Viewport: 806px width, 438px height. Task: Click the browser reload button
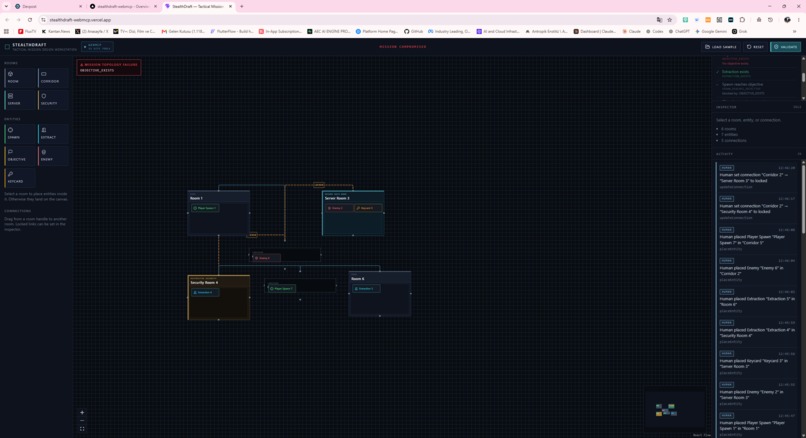tap(30, 20)
